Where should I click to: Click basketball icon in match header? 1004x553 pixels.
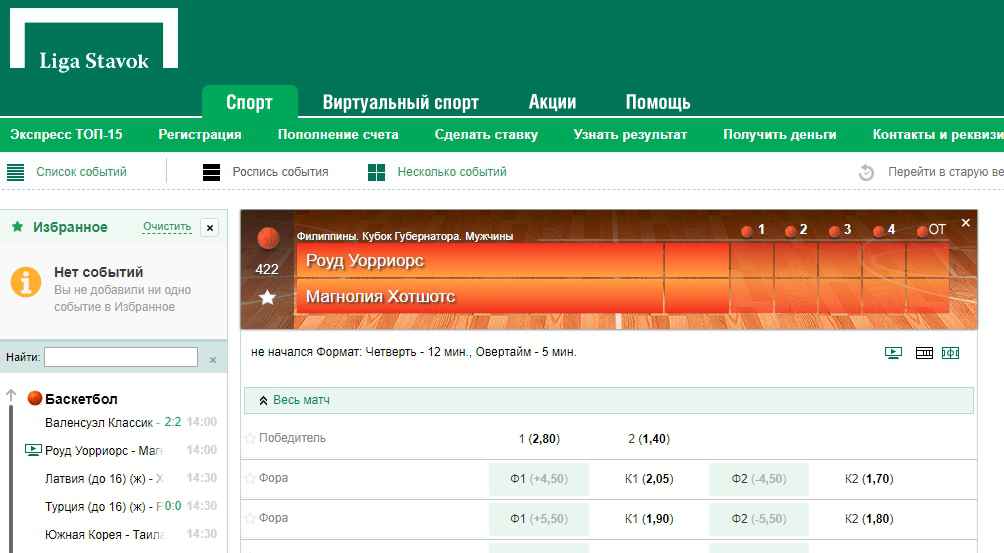[268, 238]
